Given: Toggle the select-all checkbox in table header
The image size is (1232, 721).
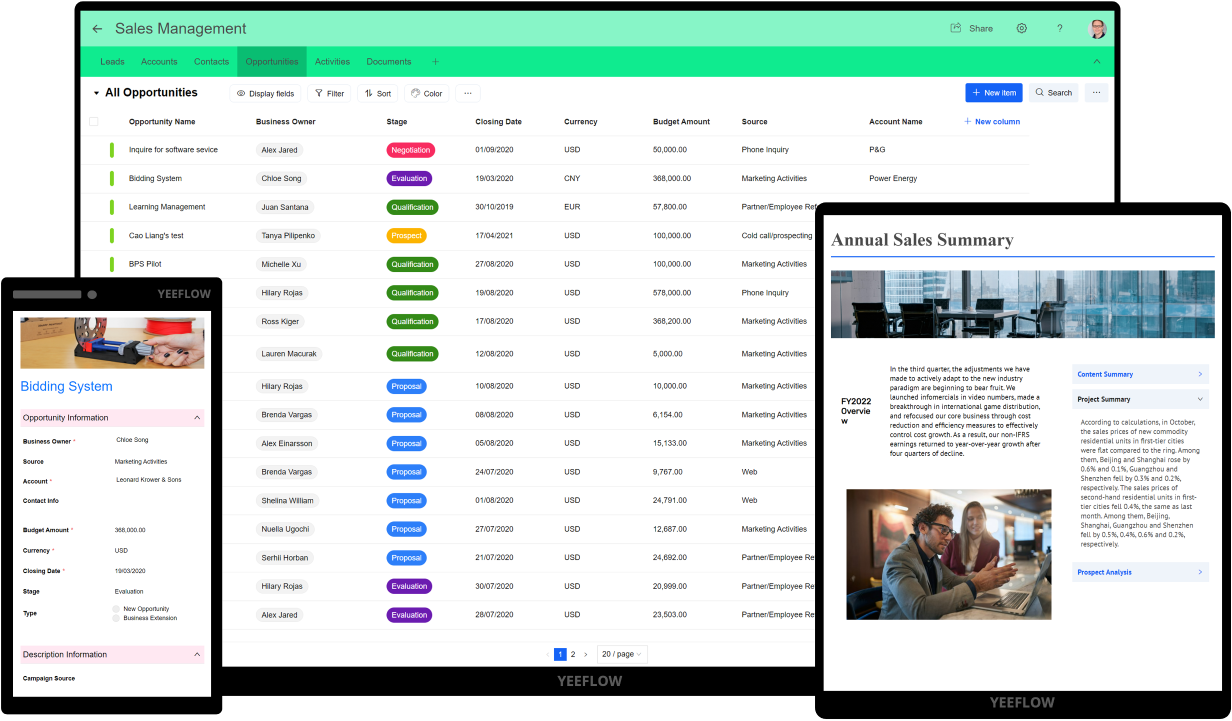Looking at the screenshot, I should tap(94, 122).
